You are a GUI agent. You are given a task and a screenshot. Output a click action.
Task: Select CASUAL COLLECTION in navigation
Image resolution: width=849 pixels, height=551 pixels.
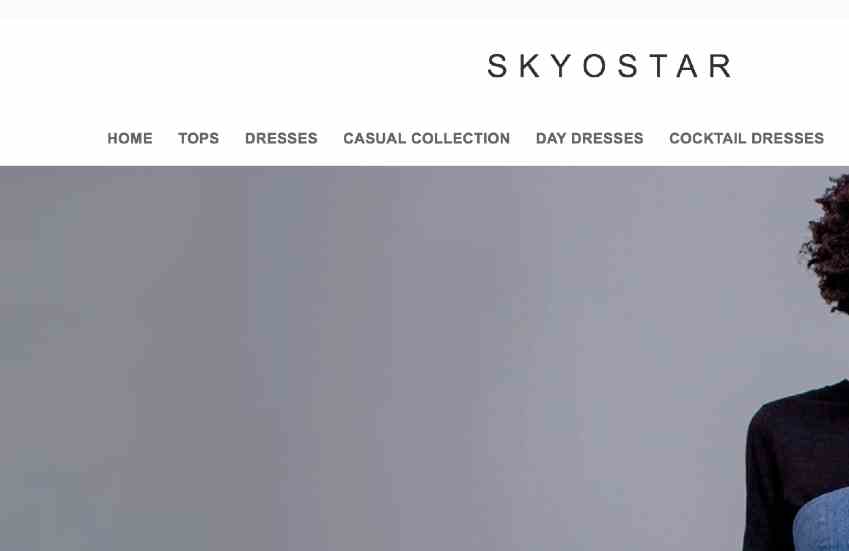pos(427,139)
